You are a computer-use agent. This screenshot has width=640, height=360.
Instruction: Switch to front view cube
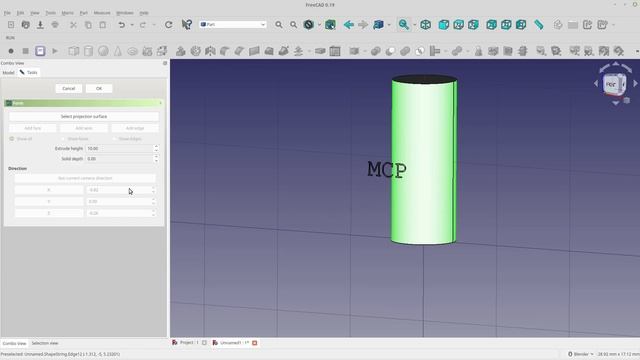coord(444,25)
